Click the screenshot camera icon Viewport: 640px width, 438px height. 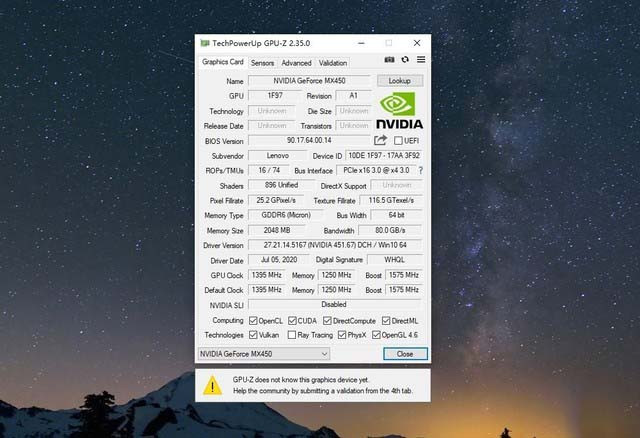pos(389,60)
